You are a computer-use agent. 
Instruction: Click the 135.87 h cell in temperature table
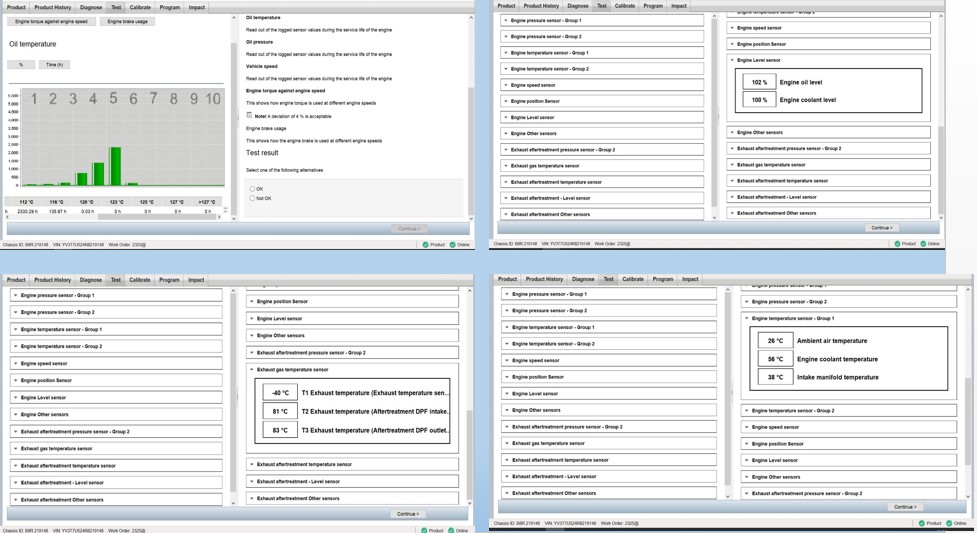point(57,211)
